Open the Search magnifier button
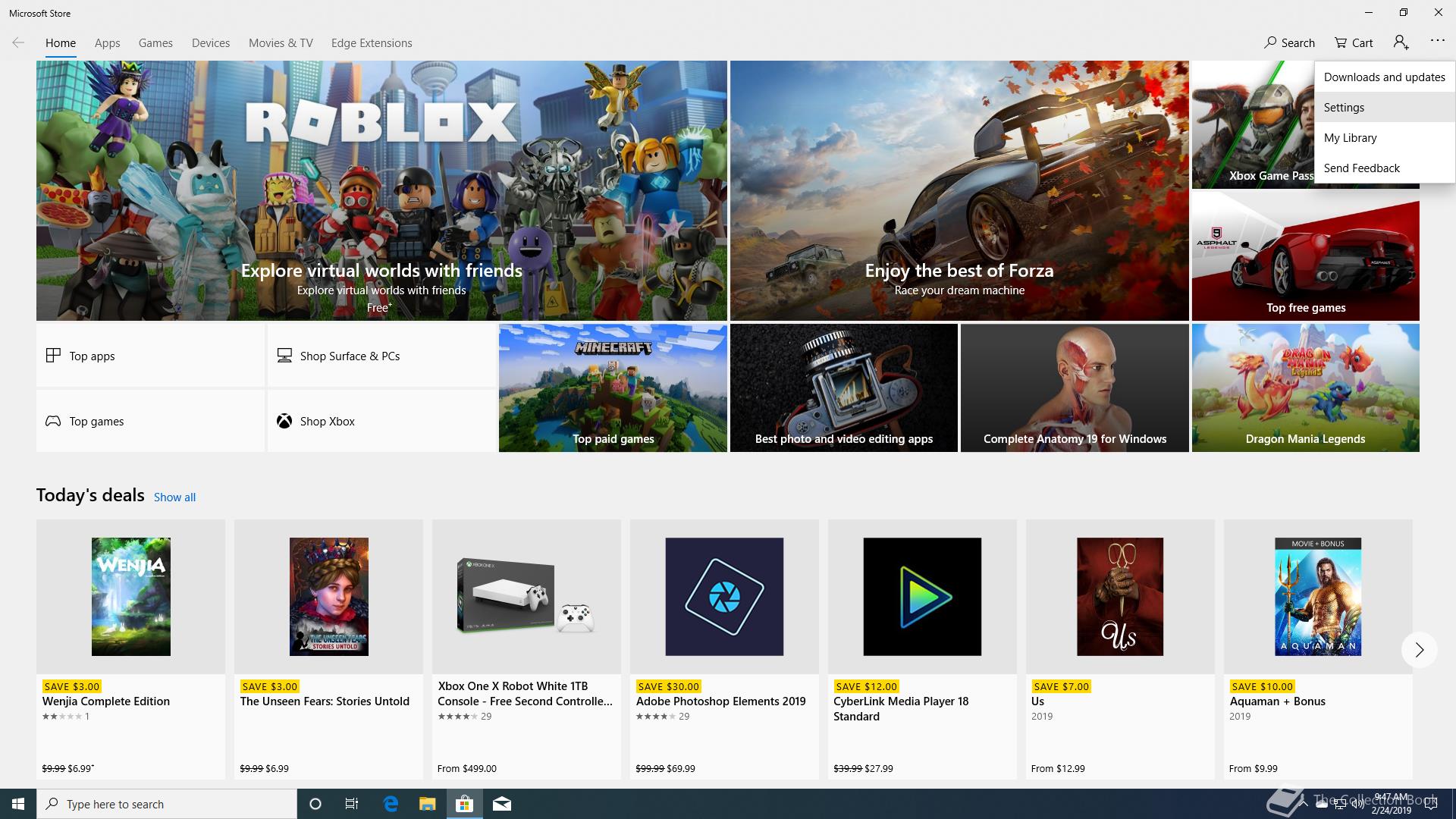This screenshot has height=819, width=1456. pos(1289,42)
